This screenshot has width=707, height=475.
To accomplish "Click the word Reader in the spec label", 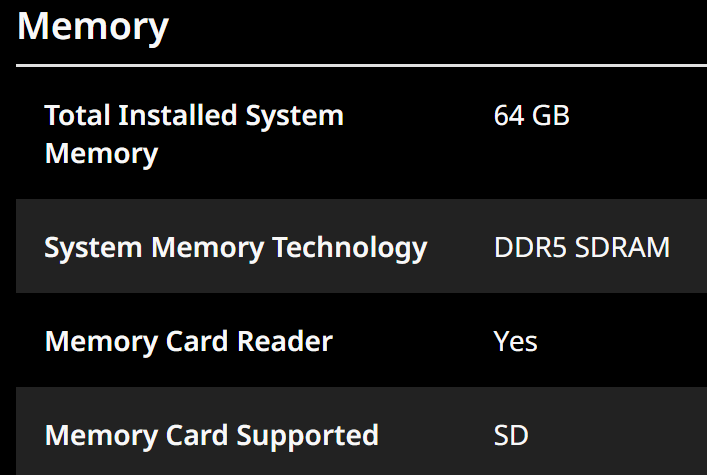I will coord(285,341).
